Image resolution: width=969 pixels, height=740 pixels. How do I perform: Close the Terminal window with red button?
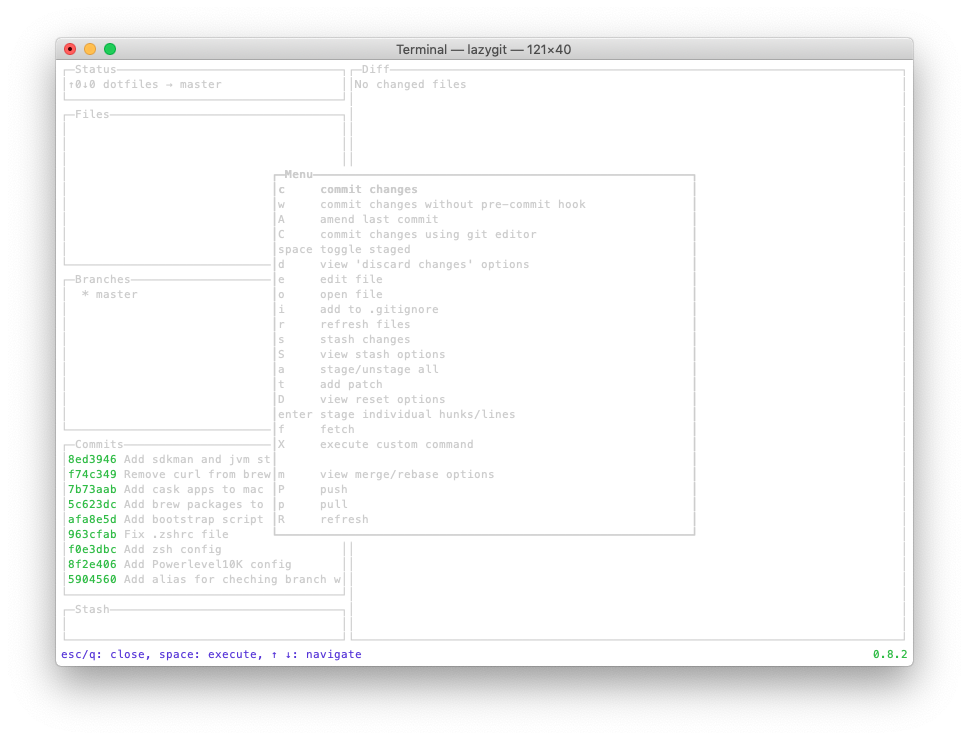click(70, 49)
